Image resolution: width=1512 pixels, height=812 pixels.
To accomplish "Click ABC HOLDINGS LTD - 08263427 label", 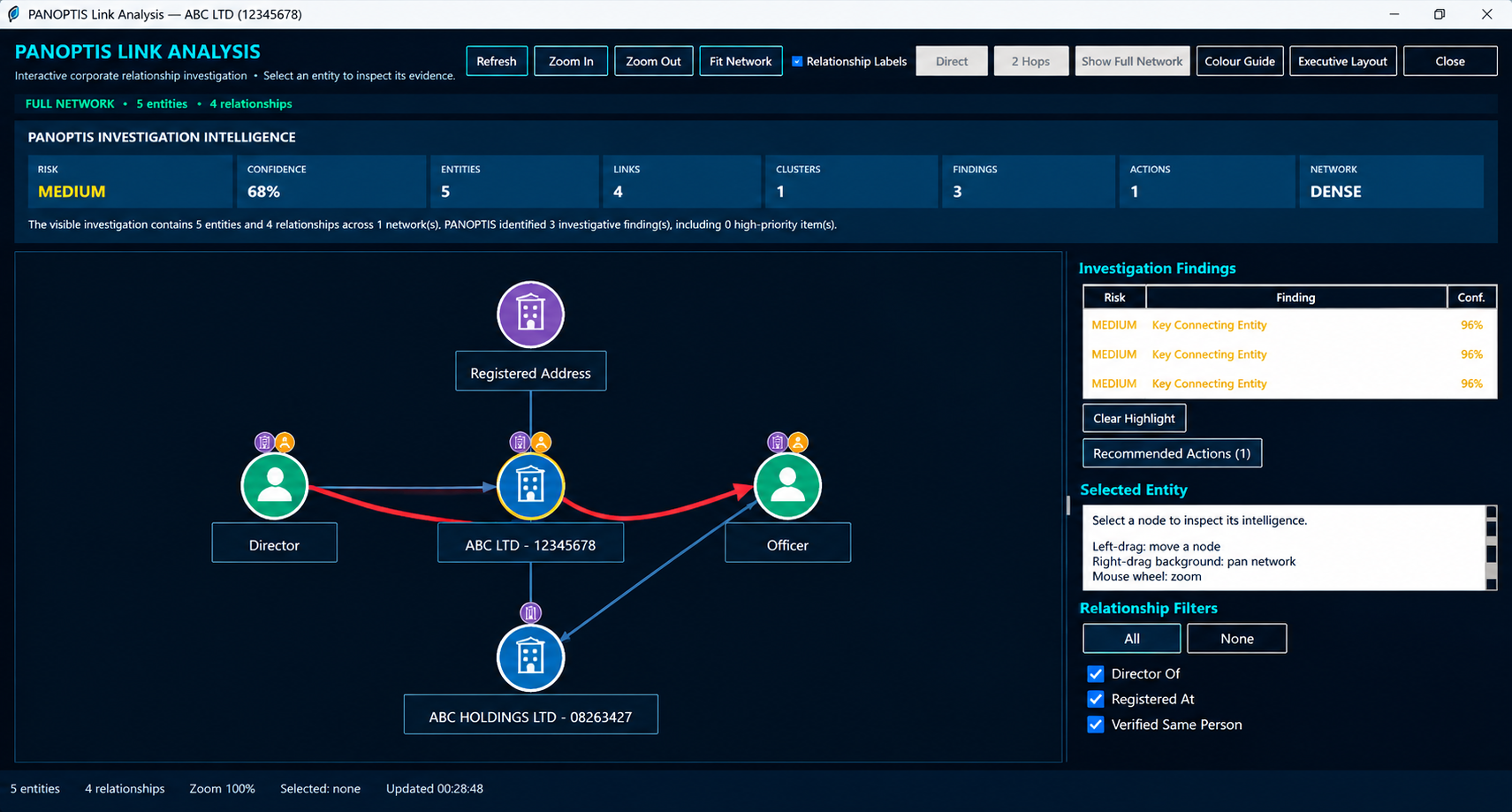I will (530, 716).
